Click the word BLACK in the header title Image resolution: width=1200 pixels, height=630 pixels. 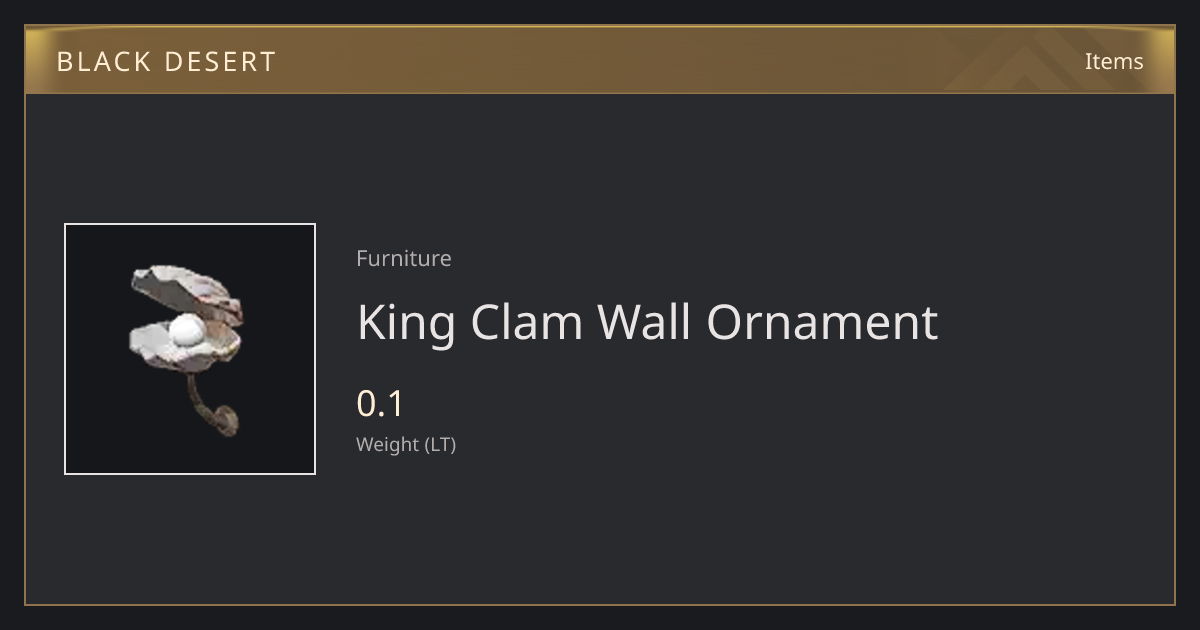coord(98,62)
